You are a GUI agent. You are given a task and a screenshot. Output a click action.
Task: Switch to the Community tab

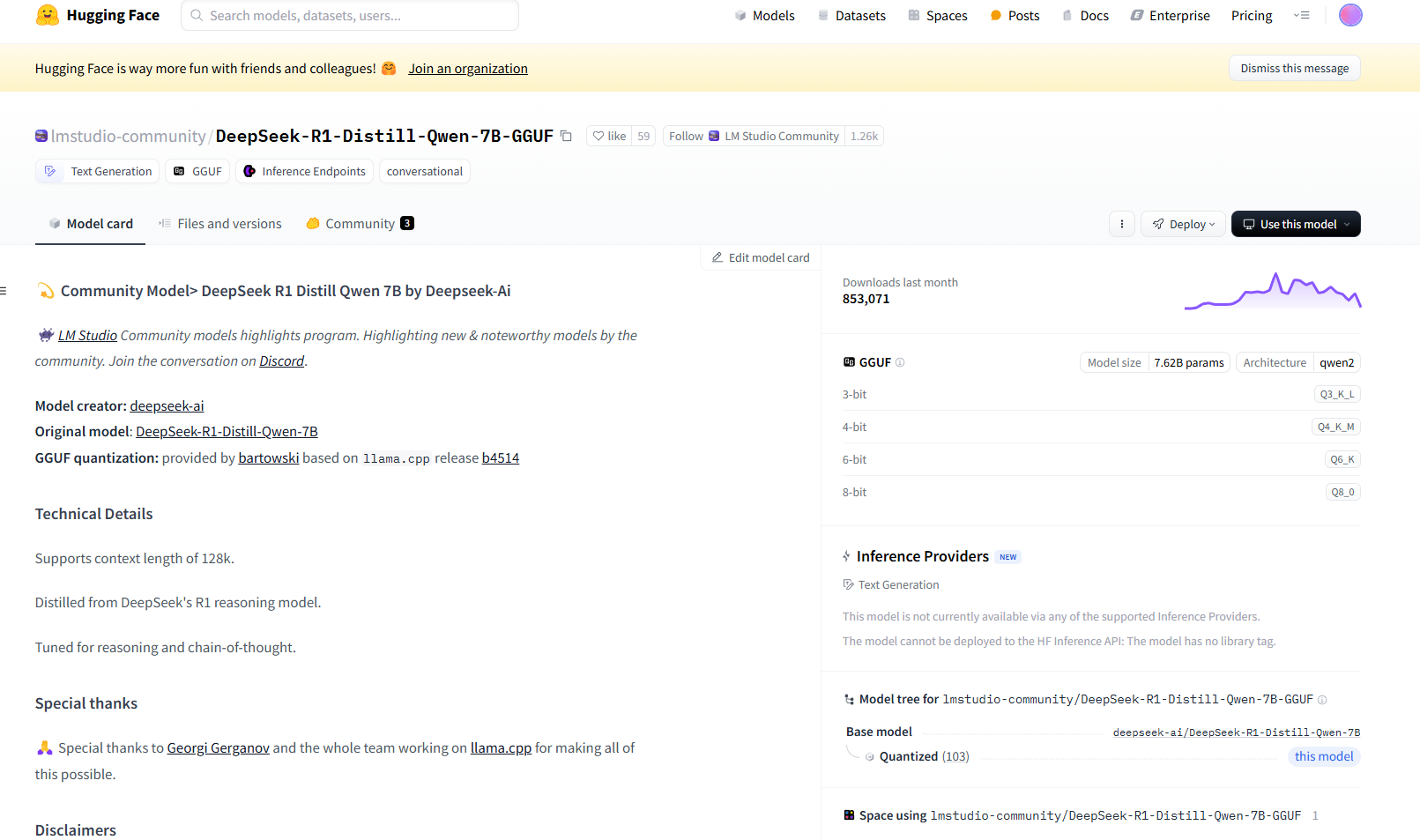360,224
